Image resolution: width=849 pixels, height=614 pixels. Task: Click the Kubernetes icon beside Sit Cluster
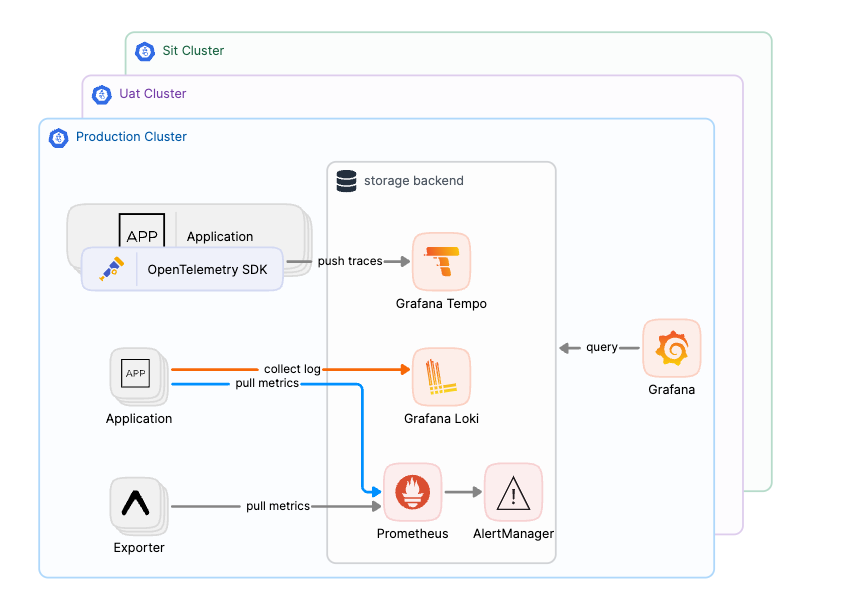point(145,51)
